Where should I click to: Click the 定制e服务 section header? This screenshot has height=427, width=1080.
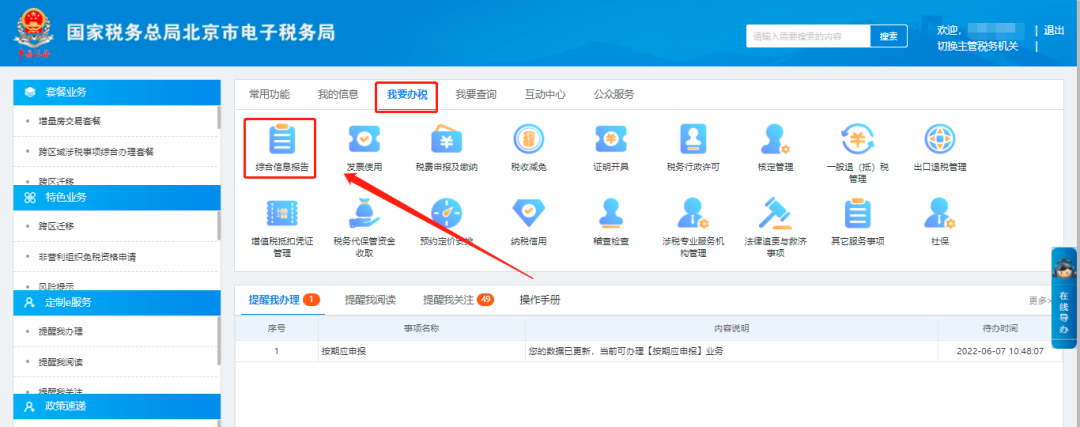(x=117, y=302)
